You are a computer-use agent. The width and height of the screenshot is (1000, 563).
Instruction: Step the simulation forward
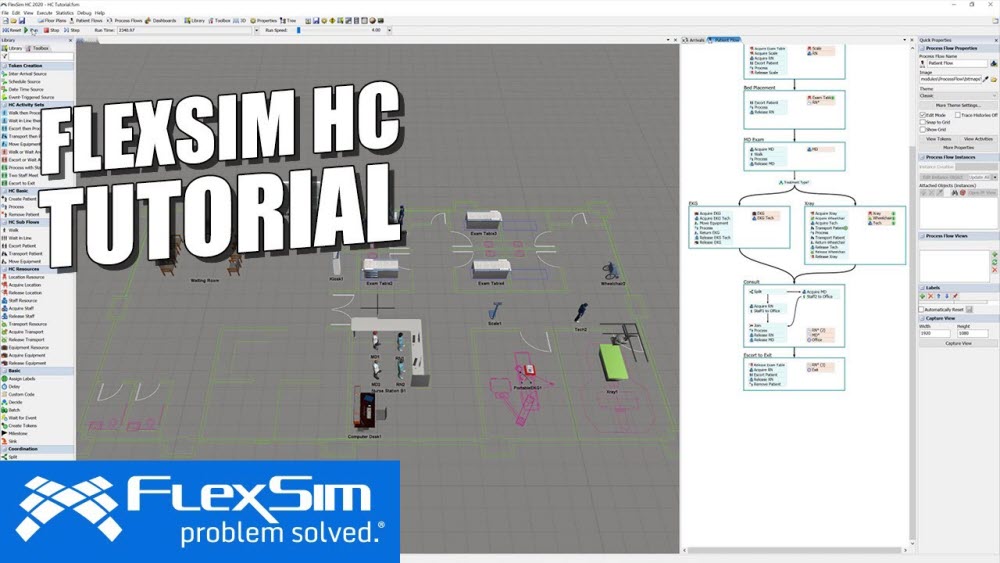[72, 30]
